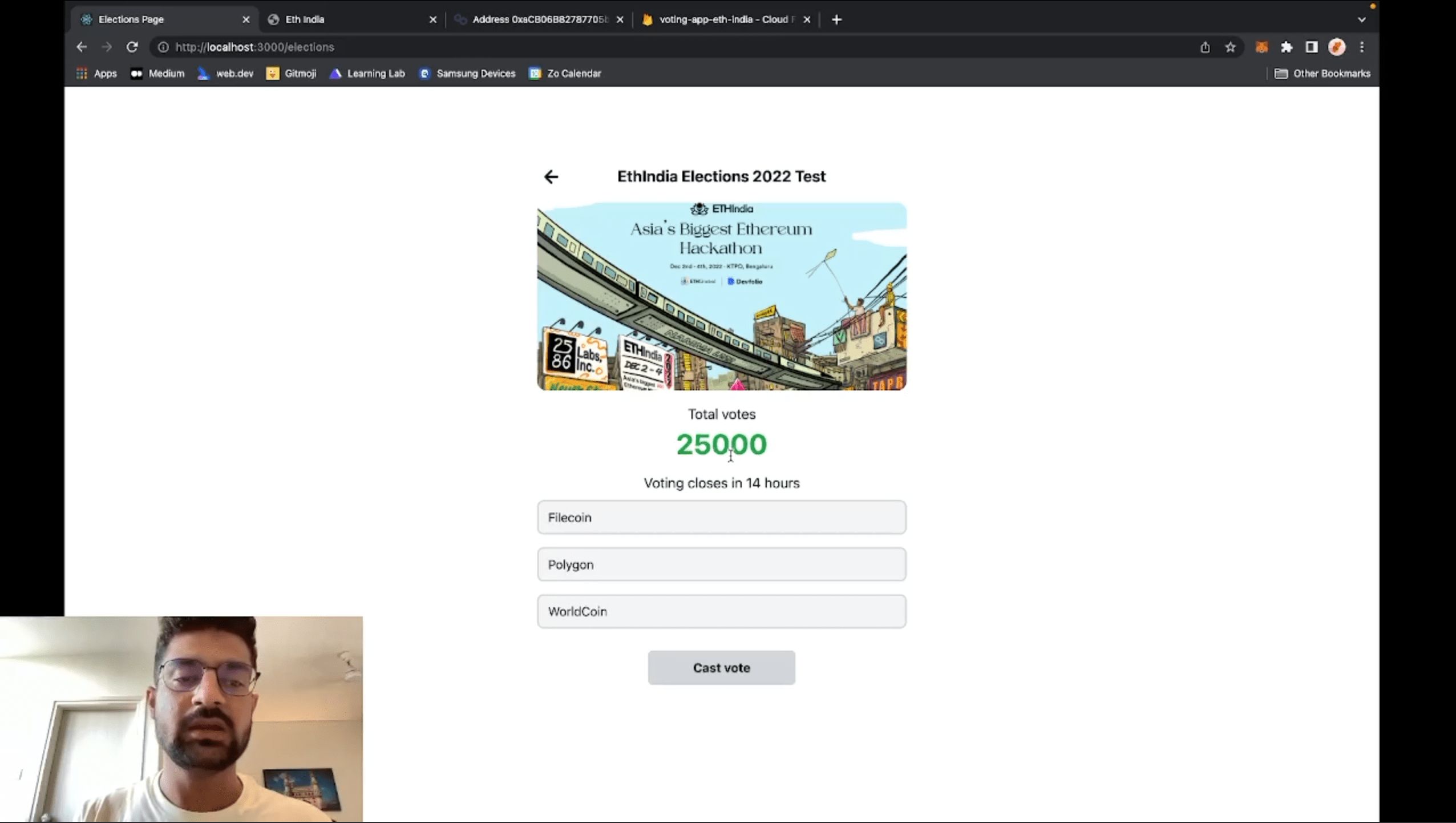The image size is (1456, 823).
Task: Open the Gitmoji bookmark
Action: coord(291,74)
